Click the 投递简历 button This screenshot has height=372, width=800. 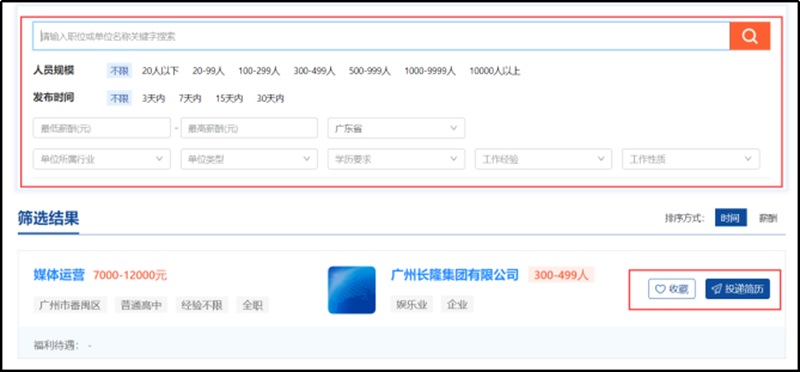tap(738, 289)
